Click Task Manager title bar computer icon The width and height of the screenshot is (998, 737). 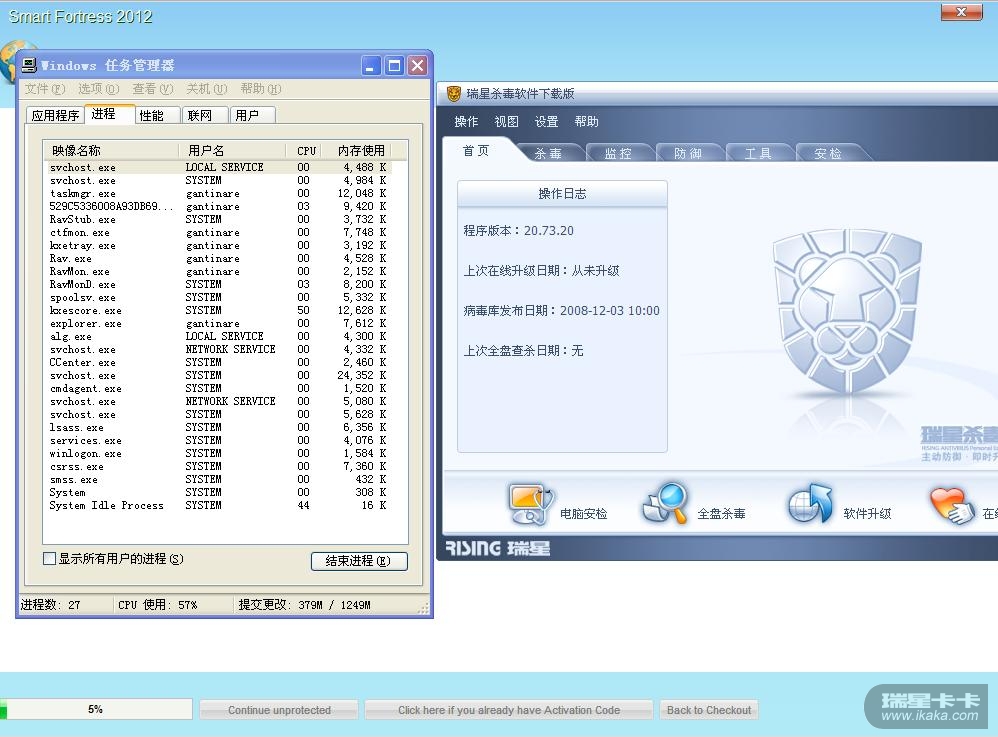[29, 65]
